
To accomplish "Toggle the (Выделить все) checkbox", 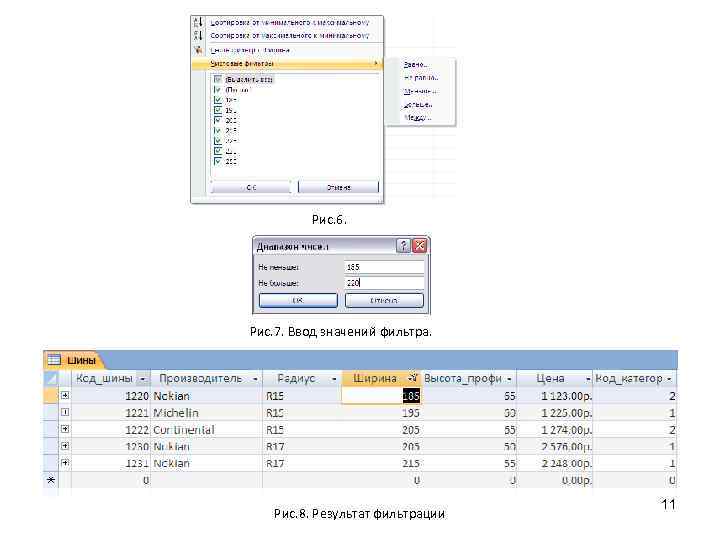I will (218, 79).
